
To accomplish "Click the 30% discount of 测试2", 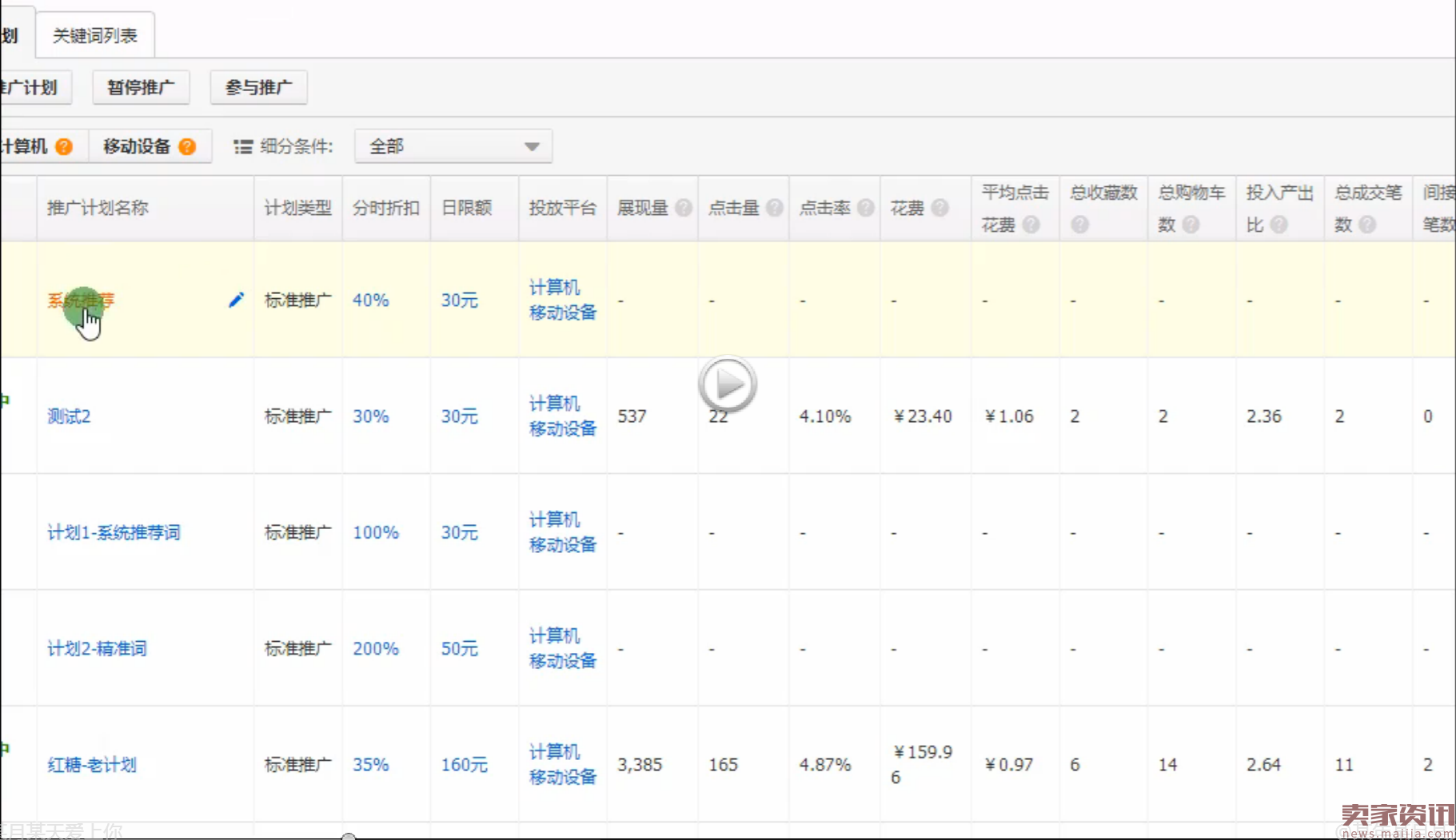I will point(371,416).
